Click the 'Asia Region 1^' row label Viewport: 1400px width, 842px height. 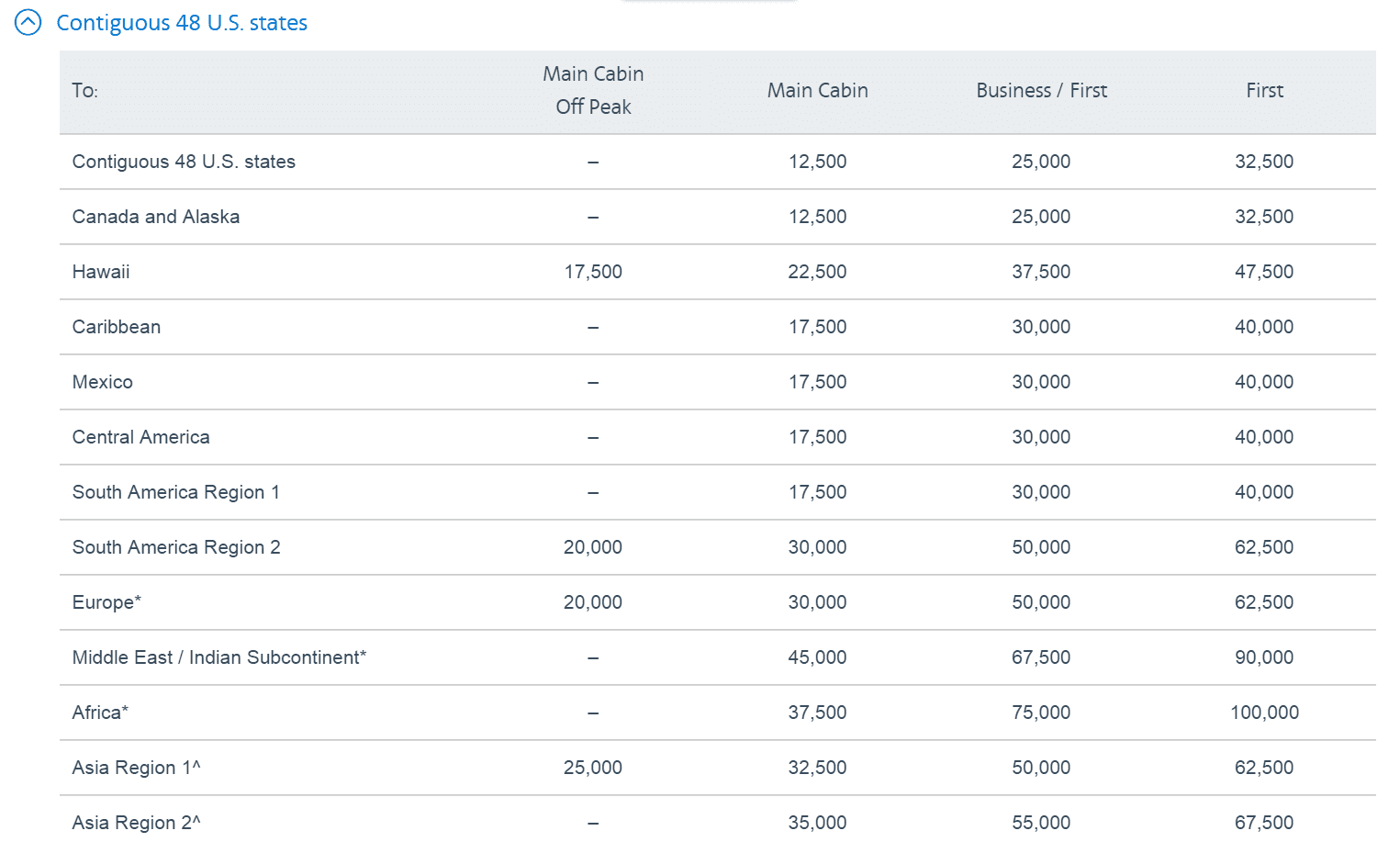136,768
